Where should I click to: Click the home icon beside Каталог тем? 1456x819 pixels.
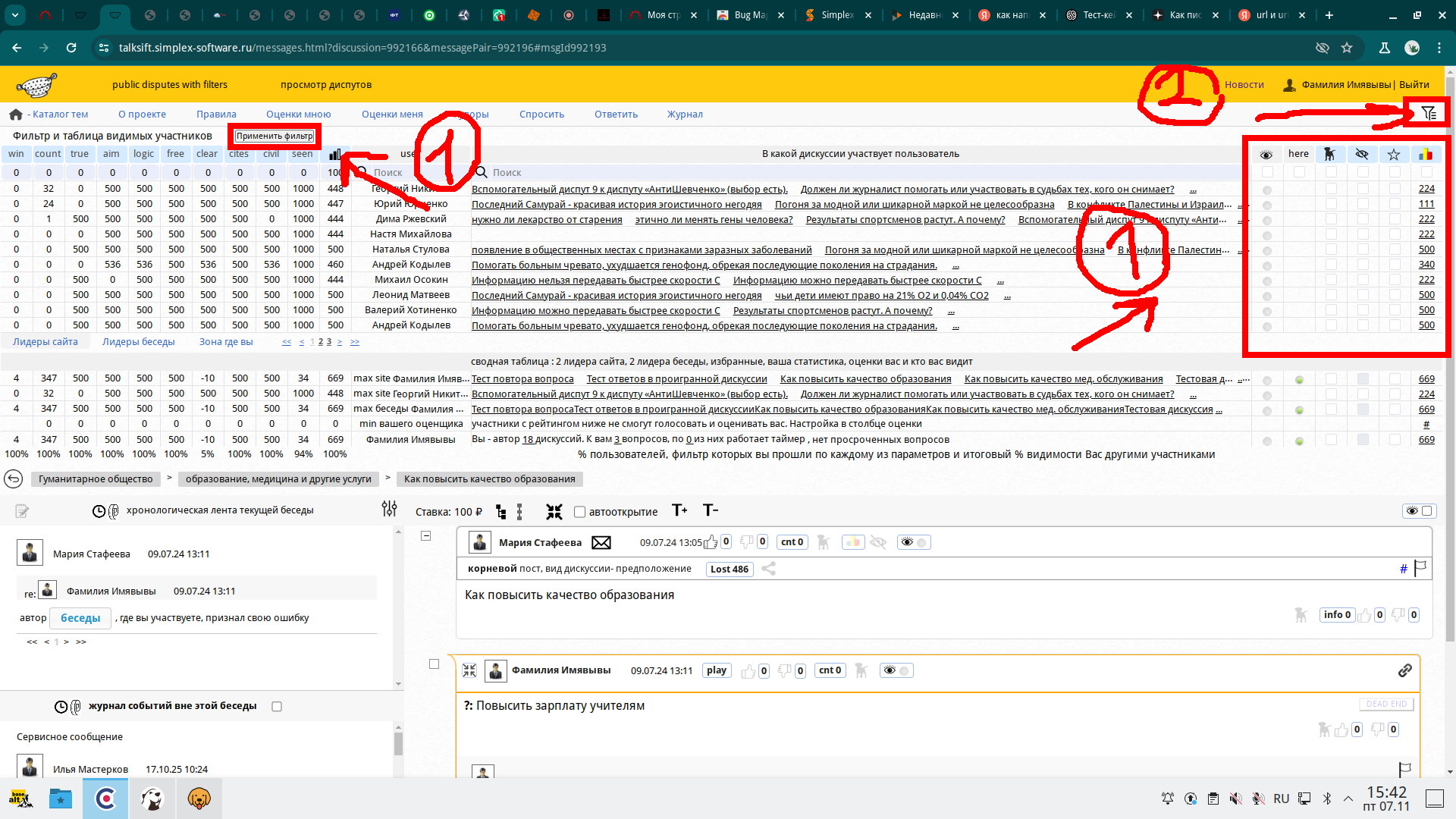point(15,115)
